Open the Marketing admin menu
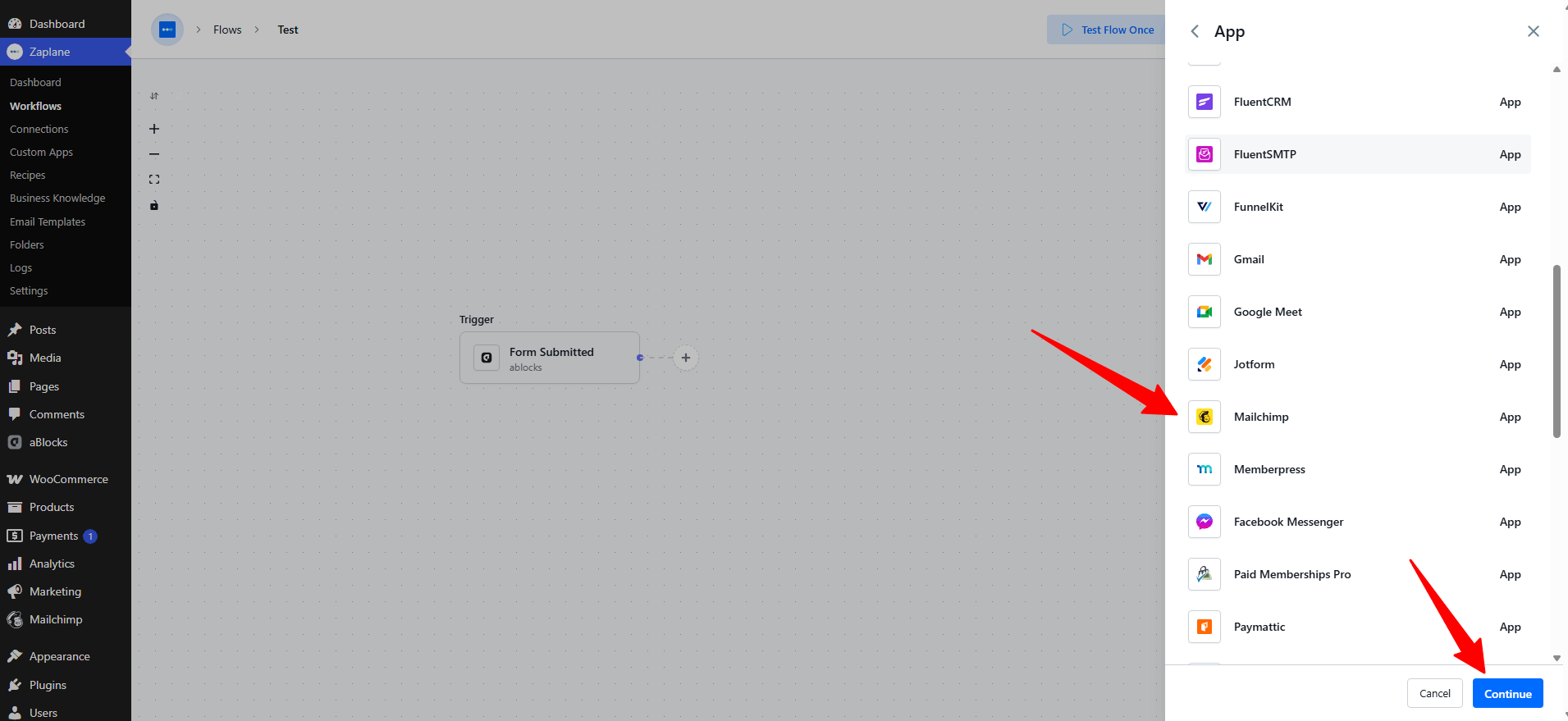 pyautogui.click(x=66, y=591)
